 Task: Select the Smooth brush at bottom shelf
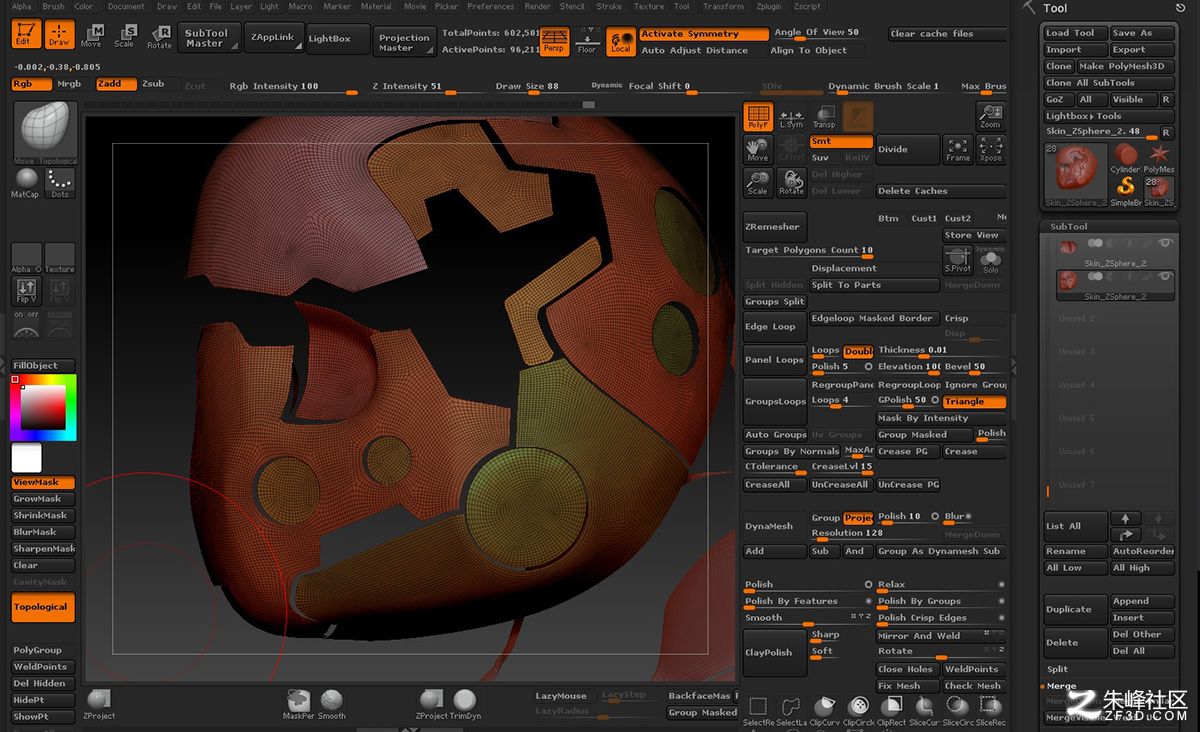(x=332, y=703)
